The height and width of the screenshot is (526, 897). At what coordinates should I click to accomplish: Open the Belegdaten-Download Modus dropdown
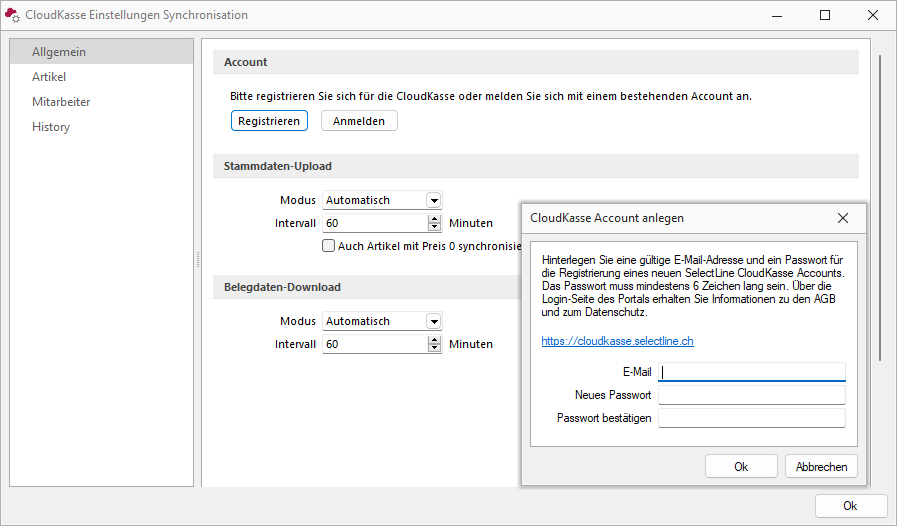click(434, 321)
